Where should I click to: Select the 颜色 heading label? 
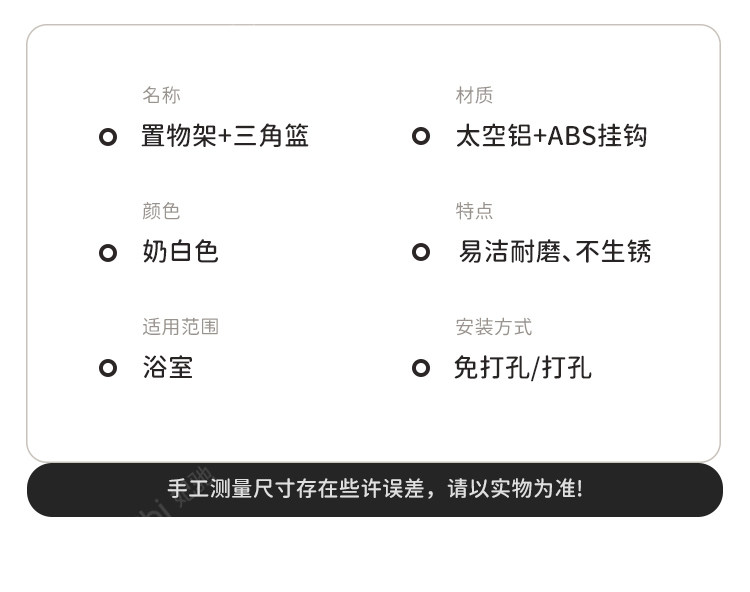click(161, 211)
